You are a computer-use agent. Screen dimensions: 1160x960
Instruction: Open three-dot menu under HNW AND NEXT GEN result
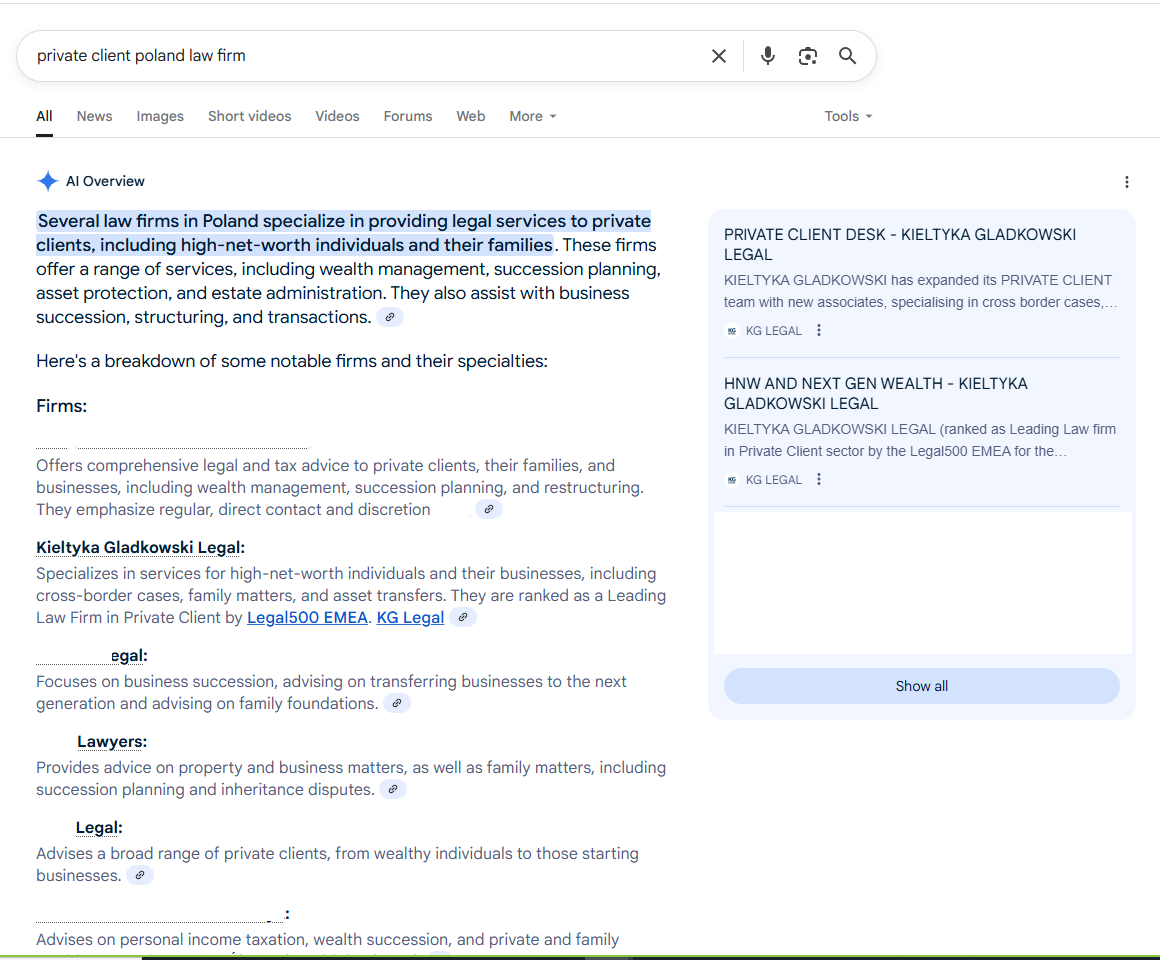pos(819,480)
